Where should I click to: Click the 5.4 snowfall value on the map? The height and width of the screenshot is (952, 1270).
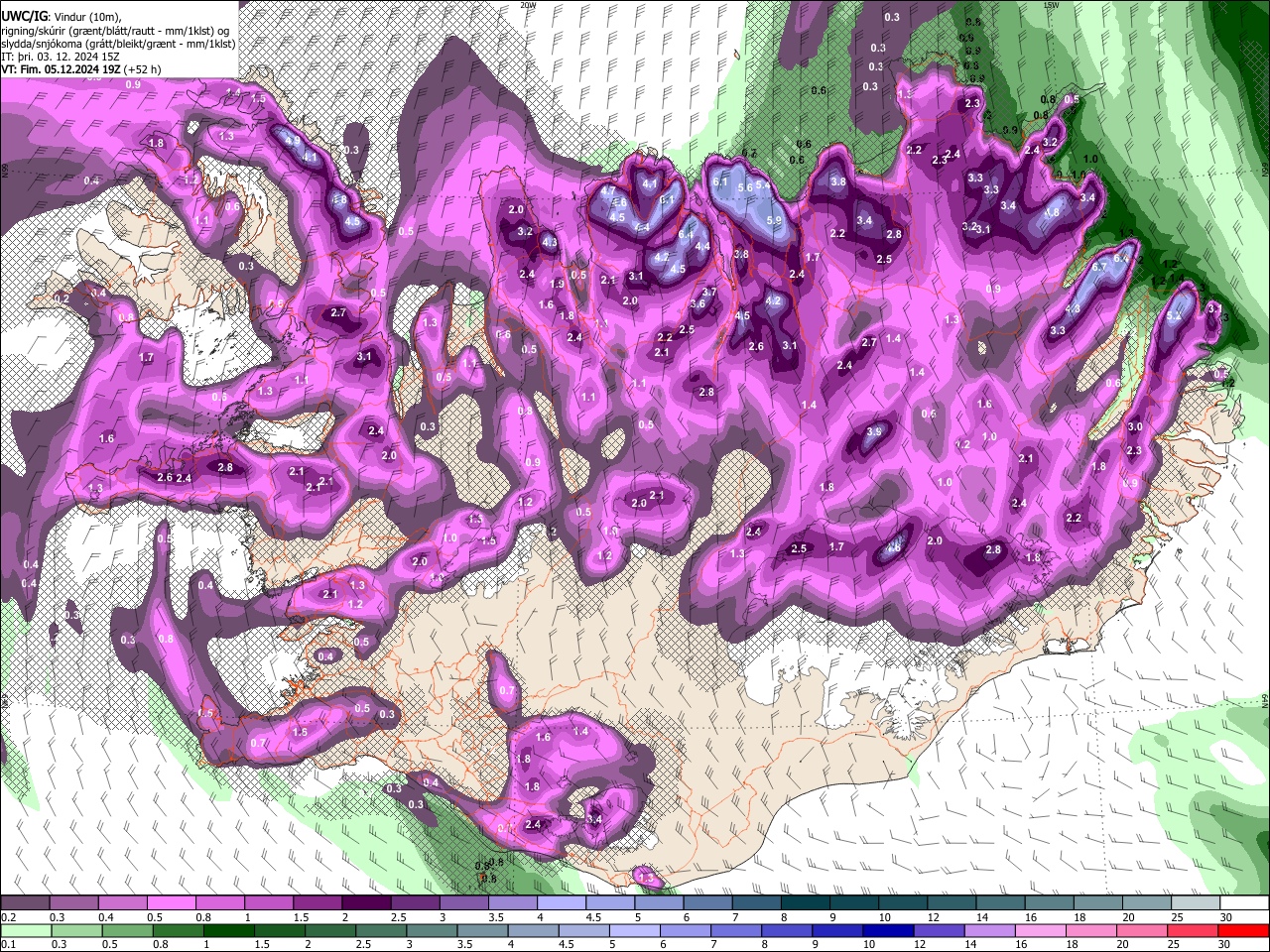pyautogui.click(x=764, y=184)
